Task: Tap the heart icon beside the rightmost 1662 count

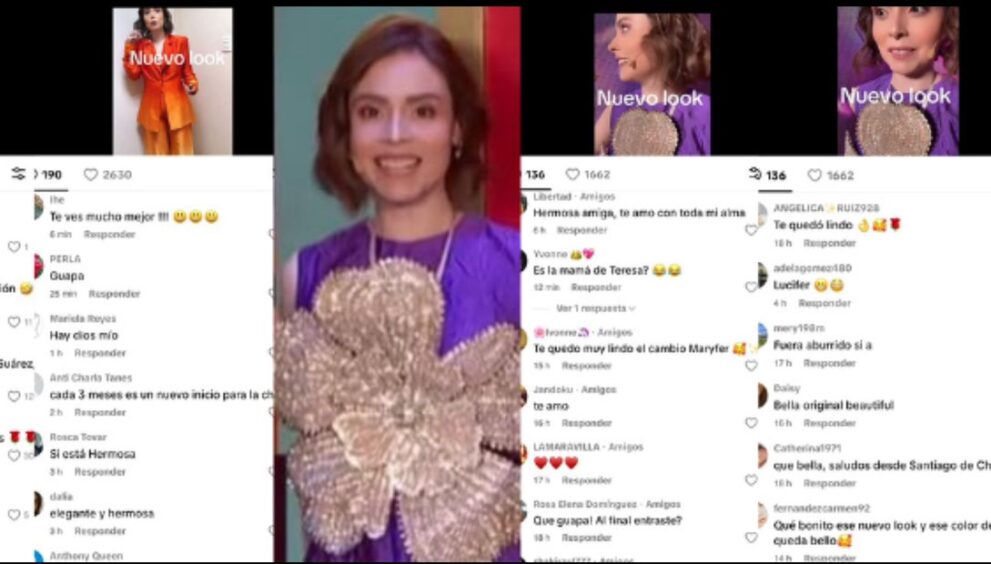Action: point(815,175)
